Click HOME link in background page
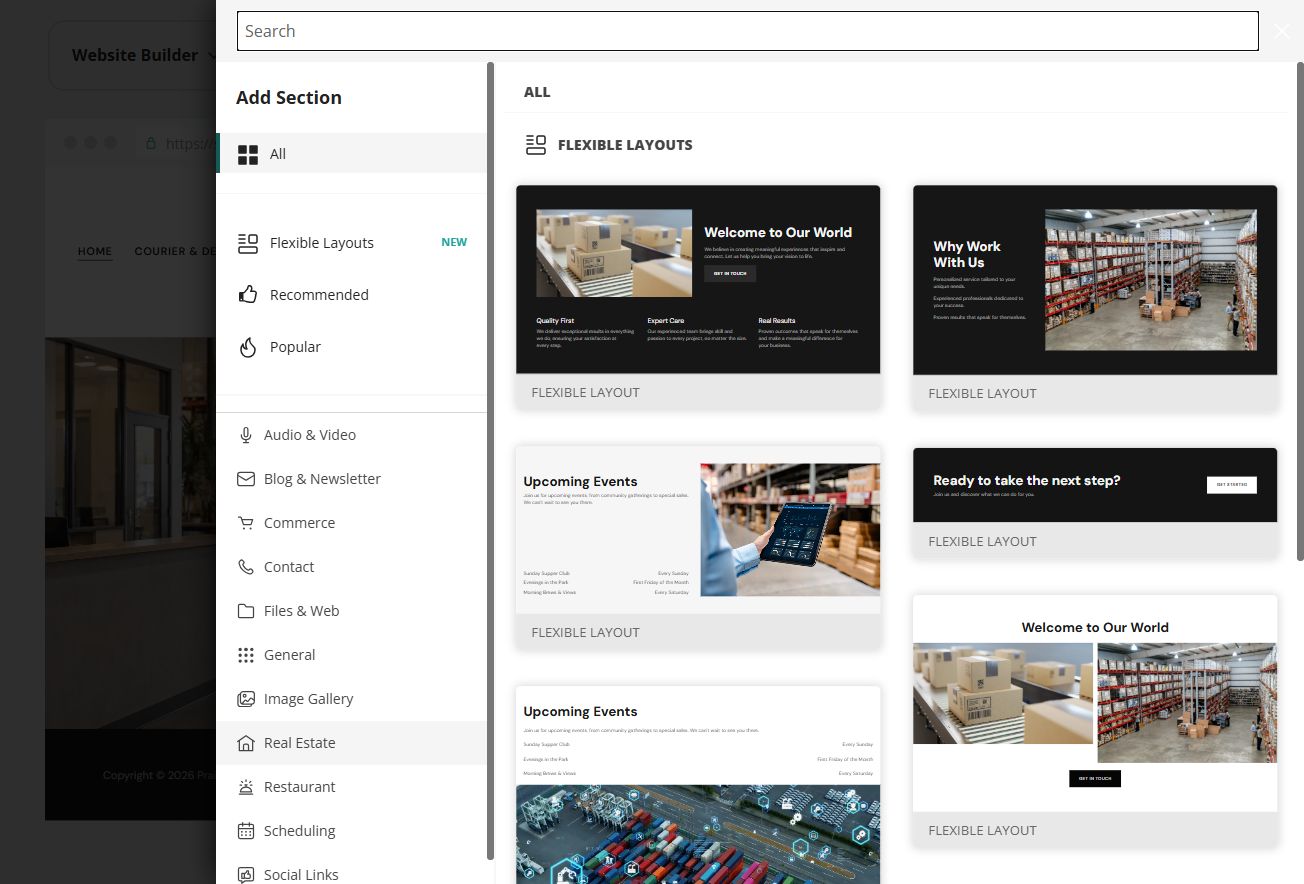This screenshot has width=1304, height=884. tap(95, 251)
